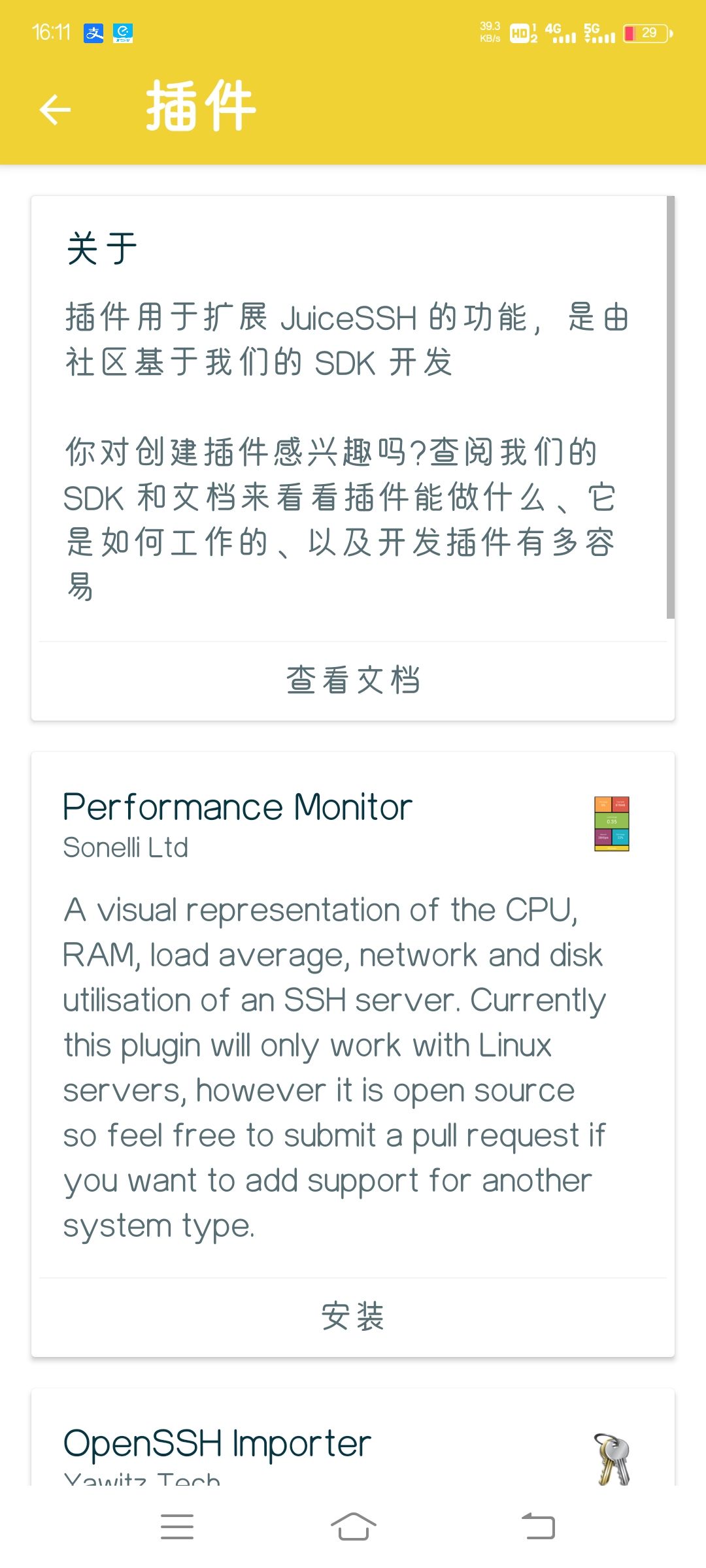706x1568 pixels.
Task: Tap the OpenSSH Importer keys icon
Action: pos(613,1460)
